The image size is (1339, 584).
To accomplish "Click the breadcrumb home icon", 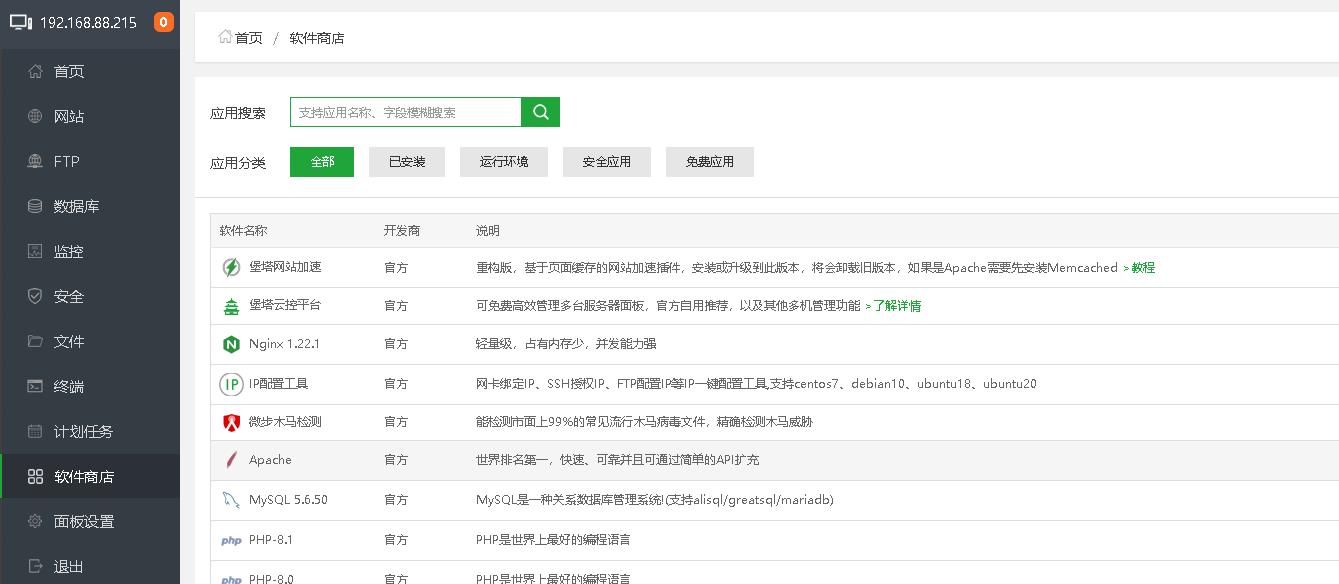I will [x=225, y=37].
